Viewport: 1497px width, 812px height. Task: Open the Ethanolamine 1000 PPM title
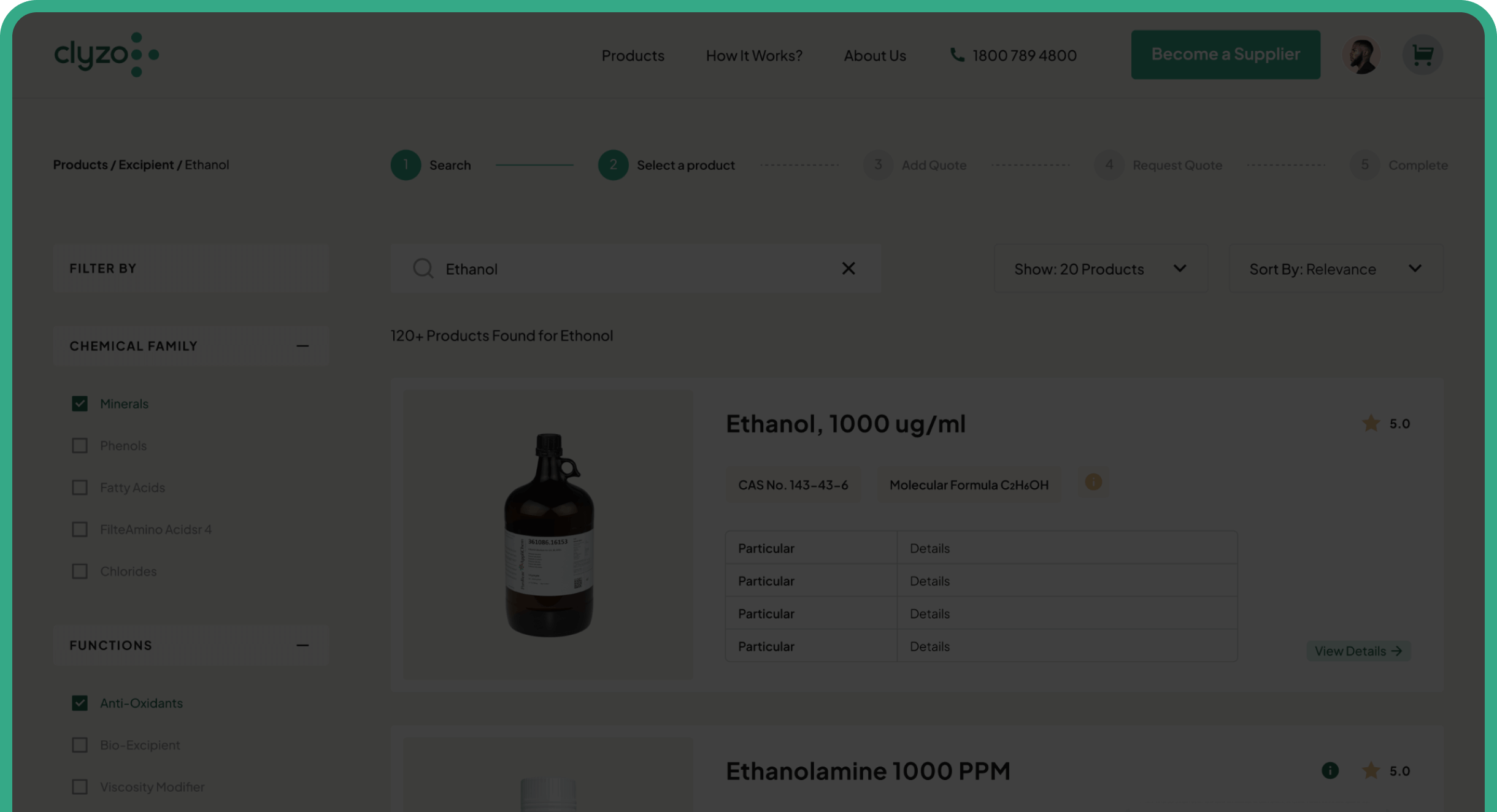pos(868,771)
